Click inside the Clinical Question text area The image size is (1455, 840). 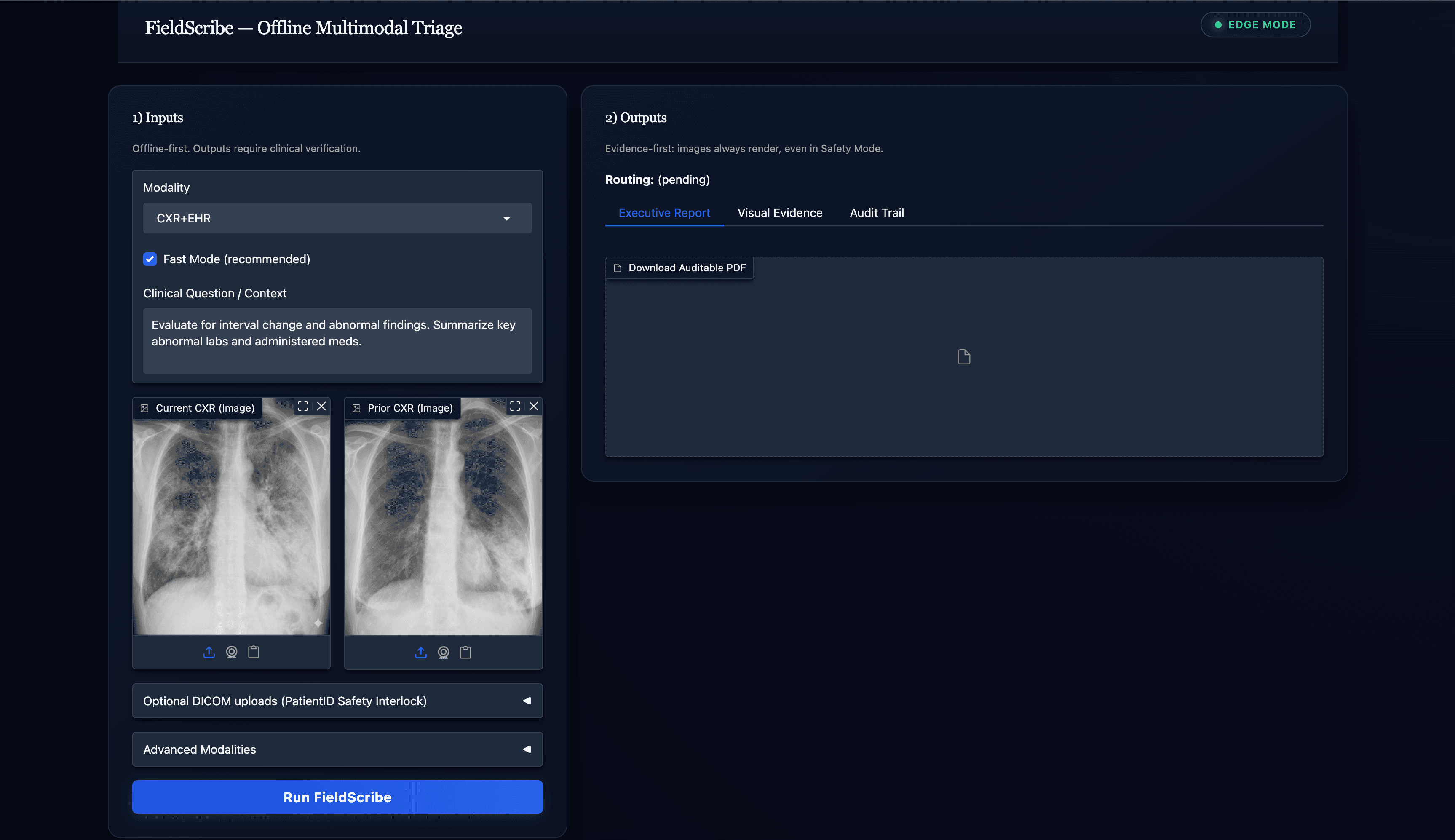pos(337,340)
